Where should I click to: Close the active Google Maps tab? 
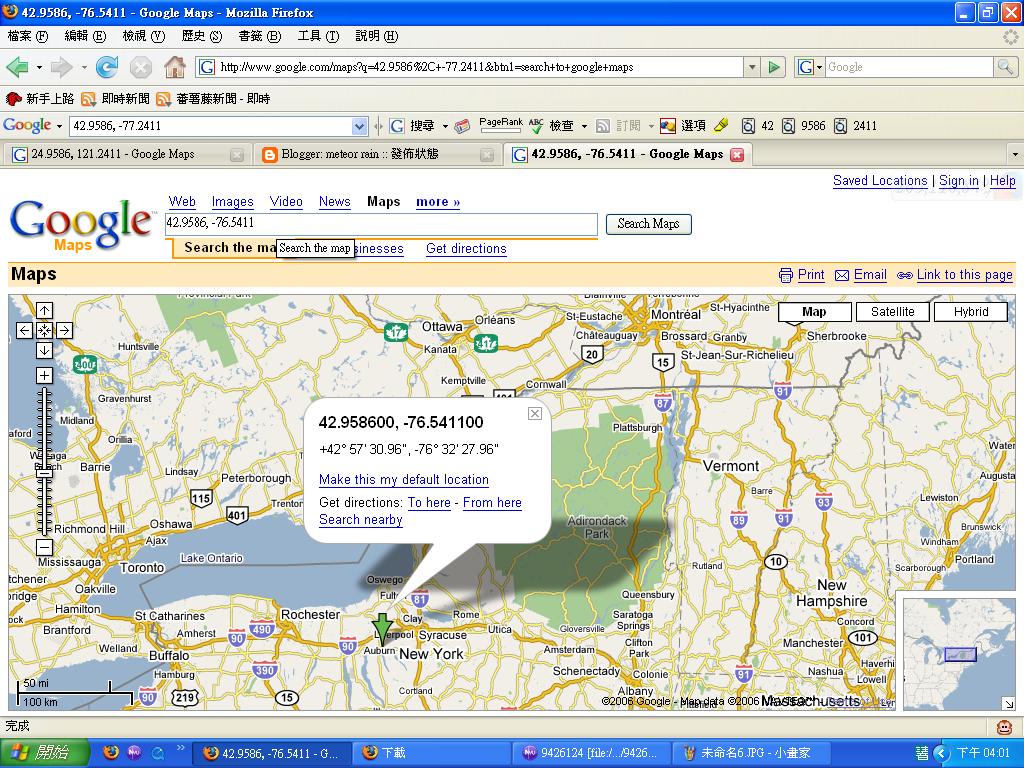point(737,155)
